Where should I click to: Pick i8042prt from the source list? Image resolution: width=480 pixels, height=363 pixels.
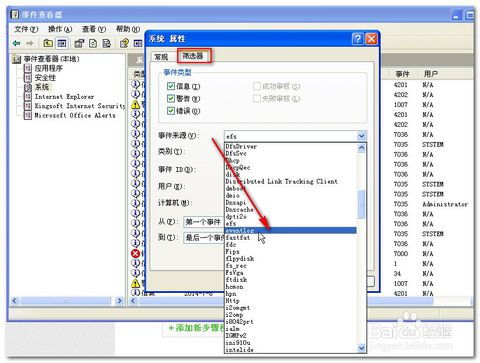[x=239, y=322]
